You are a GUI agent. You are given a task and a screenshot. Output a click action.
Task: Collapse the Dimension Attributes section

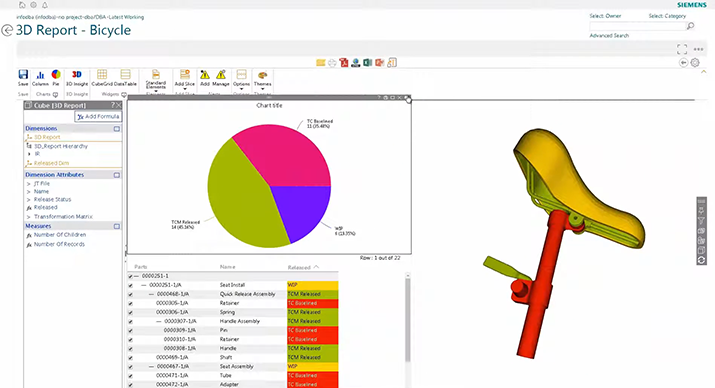(117, 175)
